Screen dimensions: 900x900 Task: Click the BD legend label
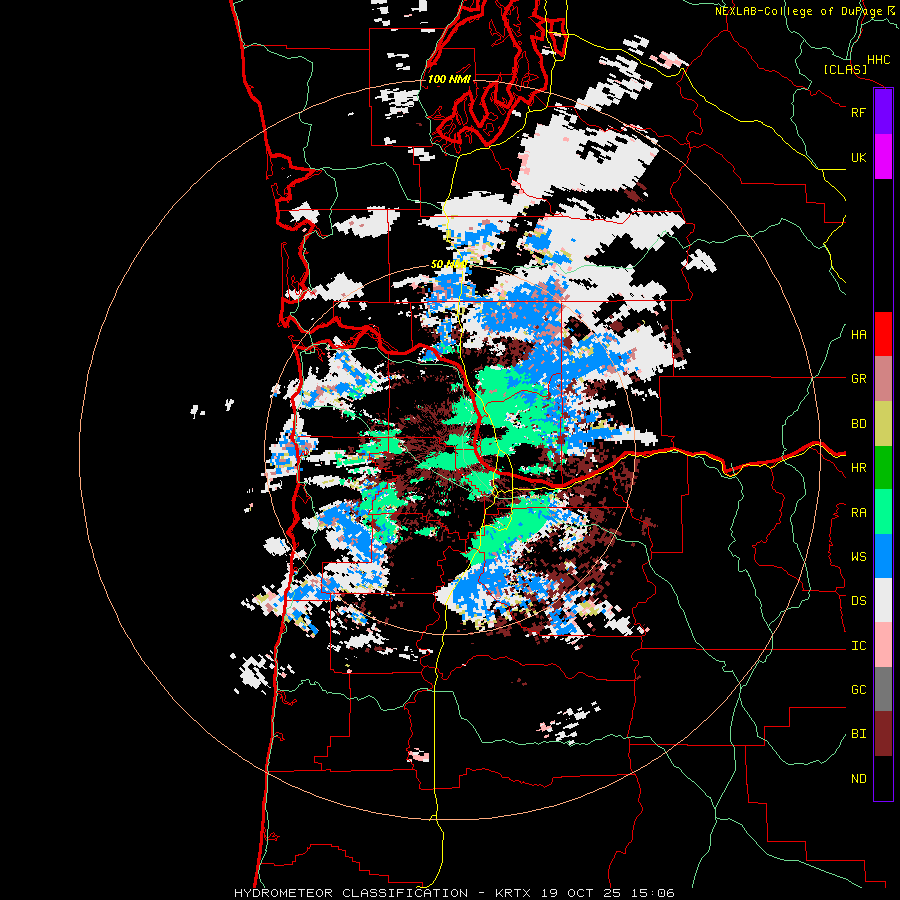point(858,424)
